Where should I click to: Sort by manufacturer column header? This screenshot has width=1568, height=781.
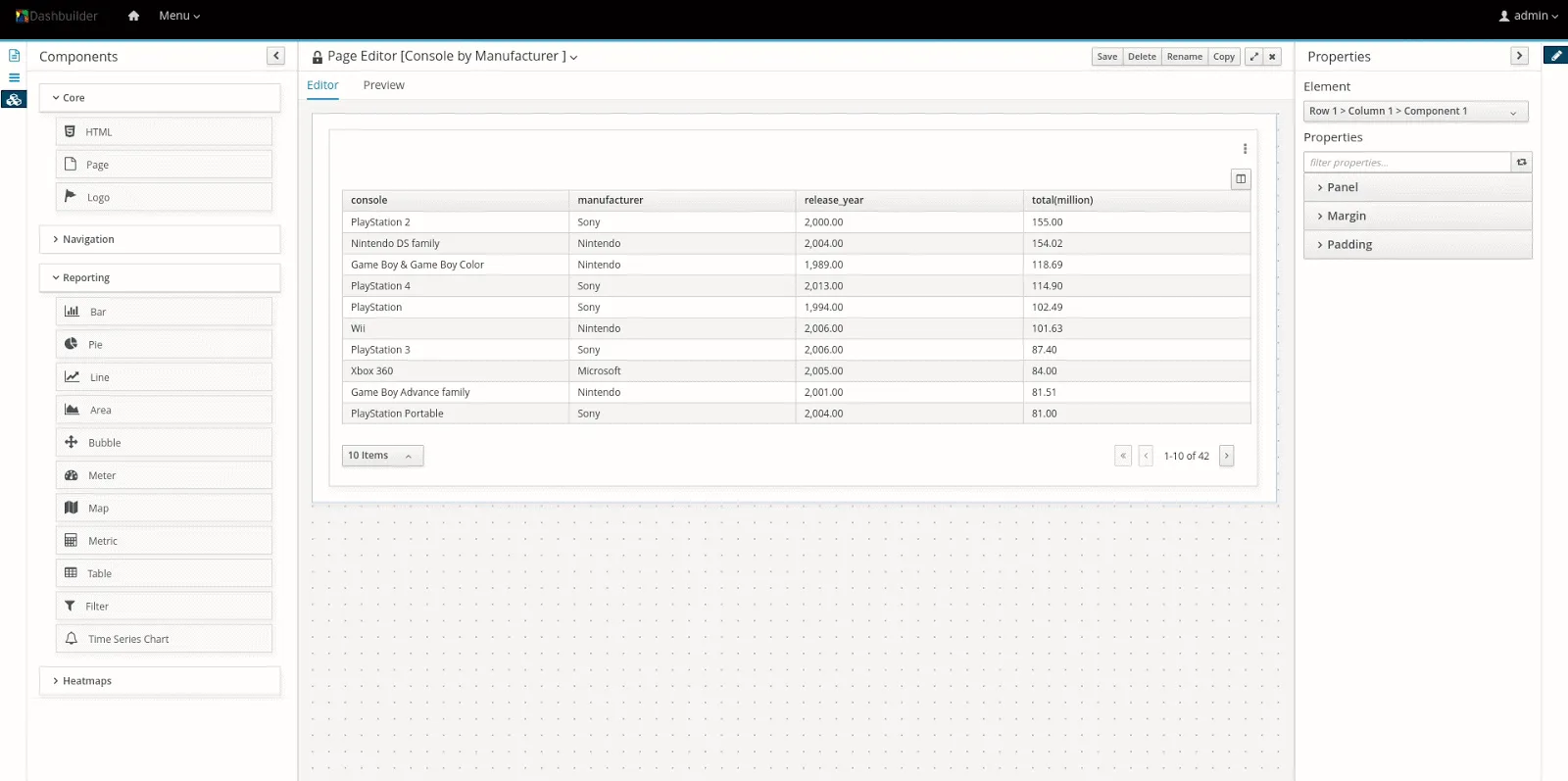tap(682, 200)
